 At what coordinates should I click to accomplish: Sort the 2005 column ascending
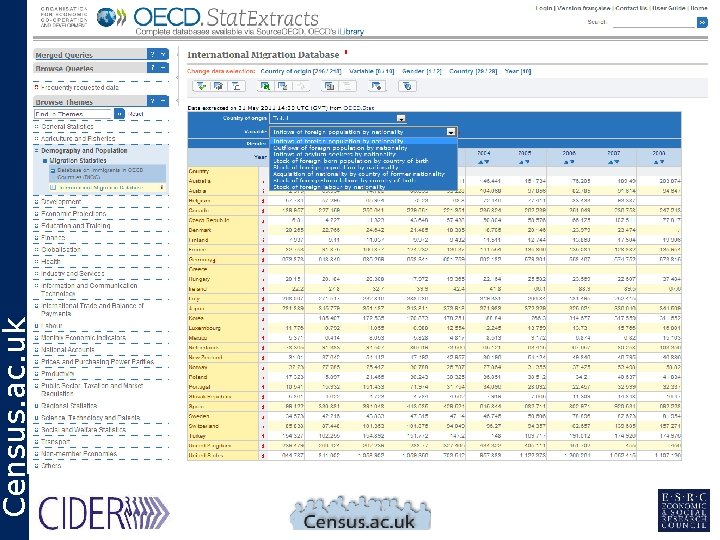pyautogui.click(x=522, y=162)
